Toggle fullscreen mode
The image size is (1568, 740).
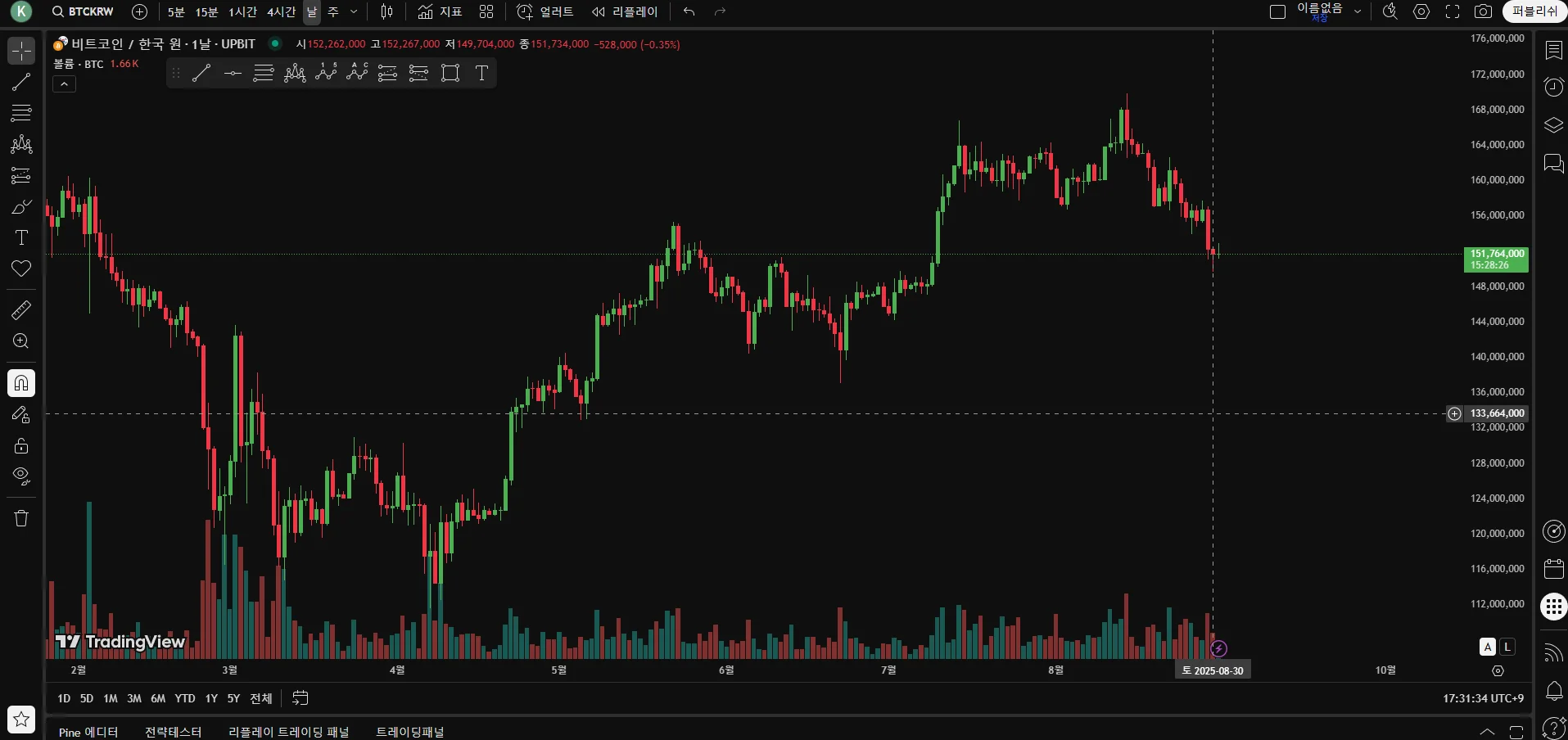pyautogui.click(x=1453, y=11)
